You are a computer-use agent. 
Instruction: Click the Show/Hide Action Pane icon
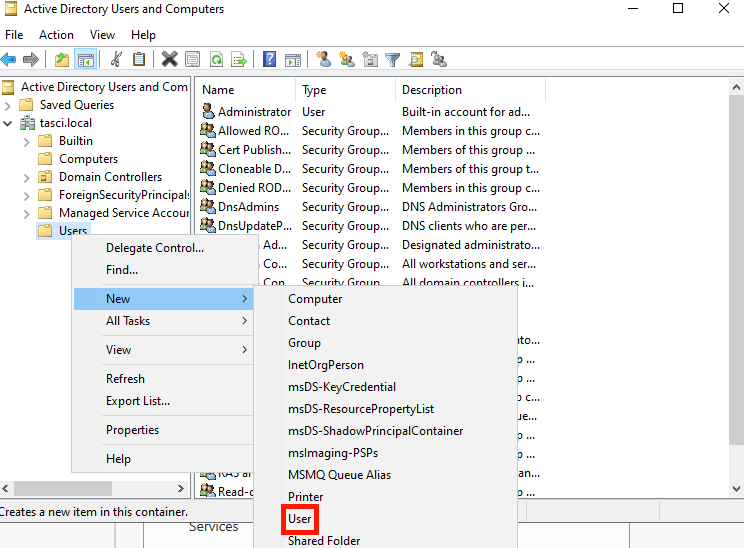coord(293,60)
